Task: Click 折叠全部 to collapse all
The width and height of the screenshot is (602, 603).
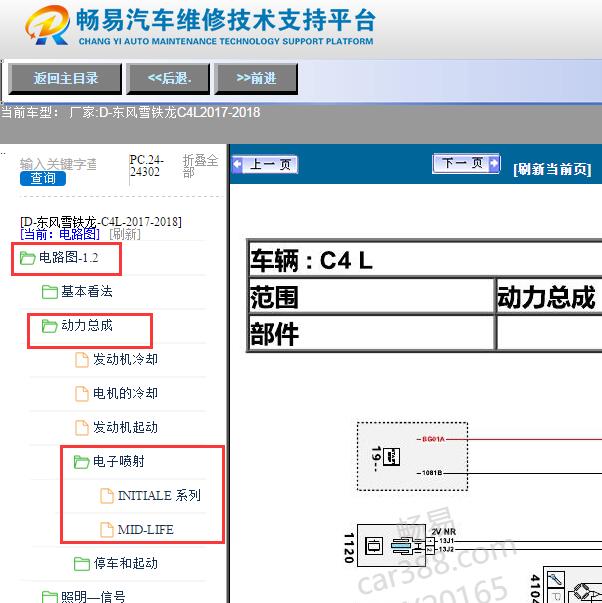Action: (x=200, y=166)
